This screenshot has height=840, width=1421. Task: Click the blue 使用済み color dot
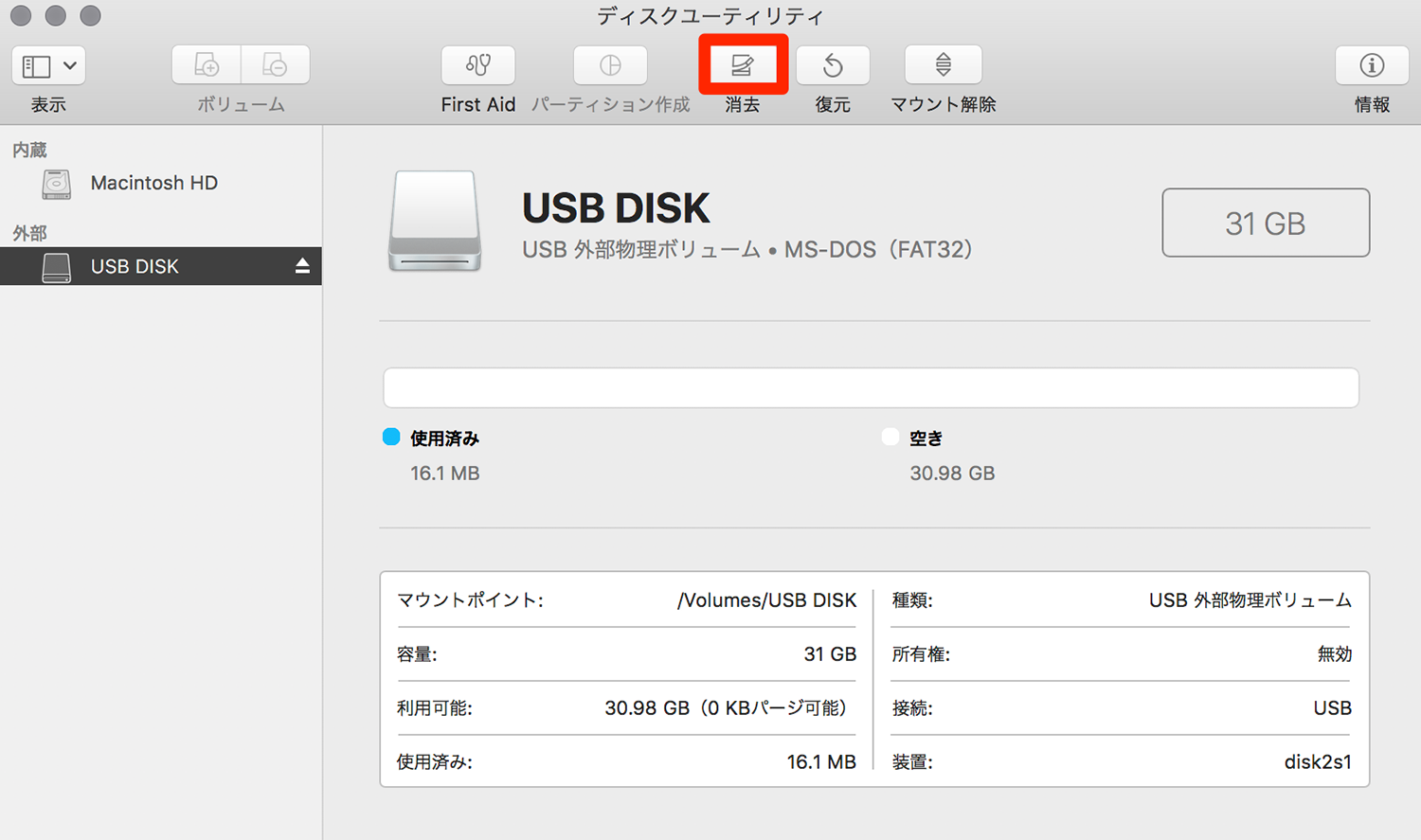click(x=391, y=437)
